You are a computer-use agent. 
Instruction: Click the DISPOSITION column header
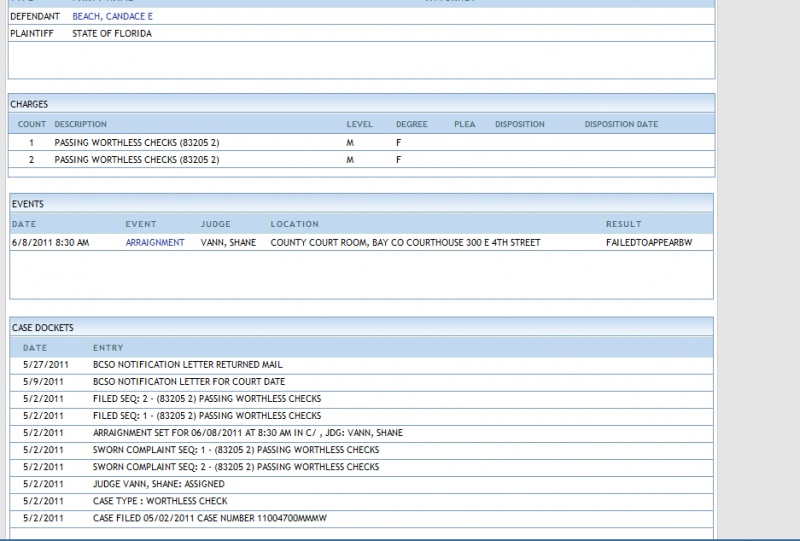point(520,124)
